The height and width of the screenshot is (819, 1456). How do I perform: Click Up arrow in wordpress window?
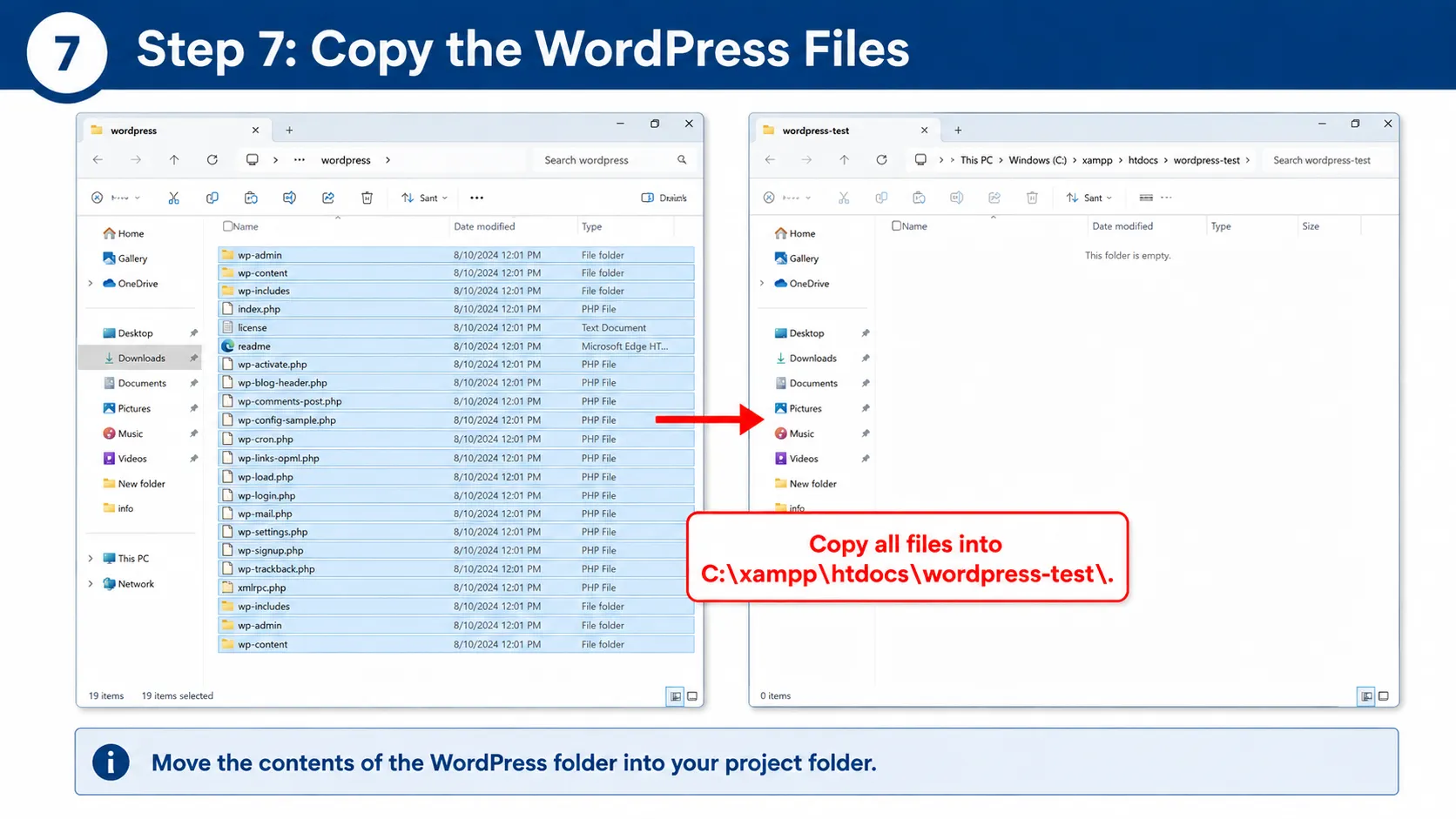[174, 159]
